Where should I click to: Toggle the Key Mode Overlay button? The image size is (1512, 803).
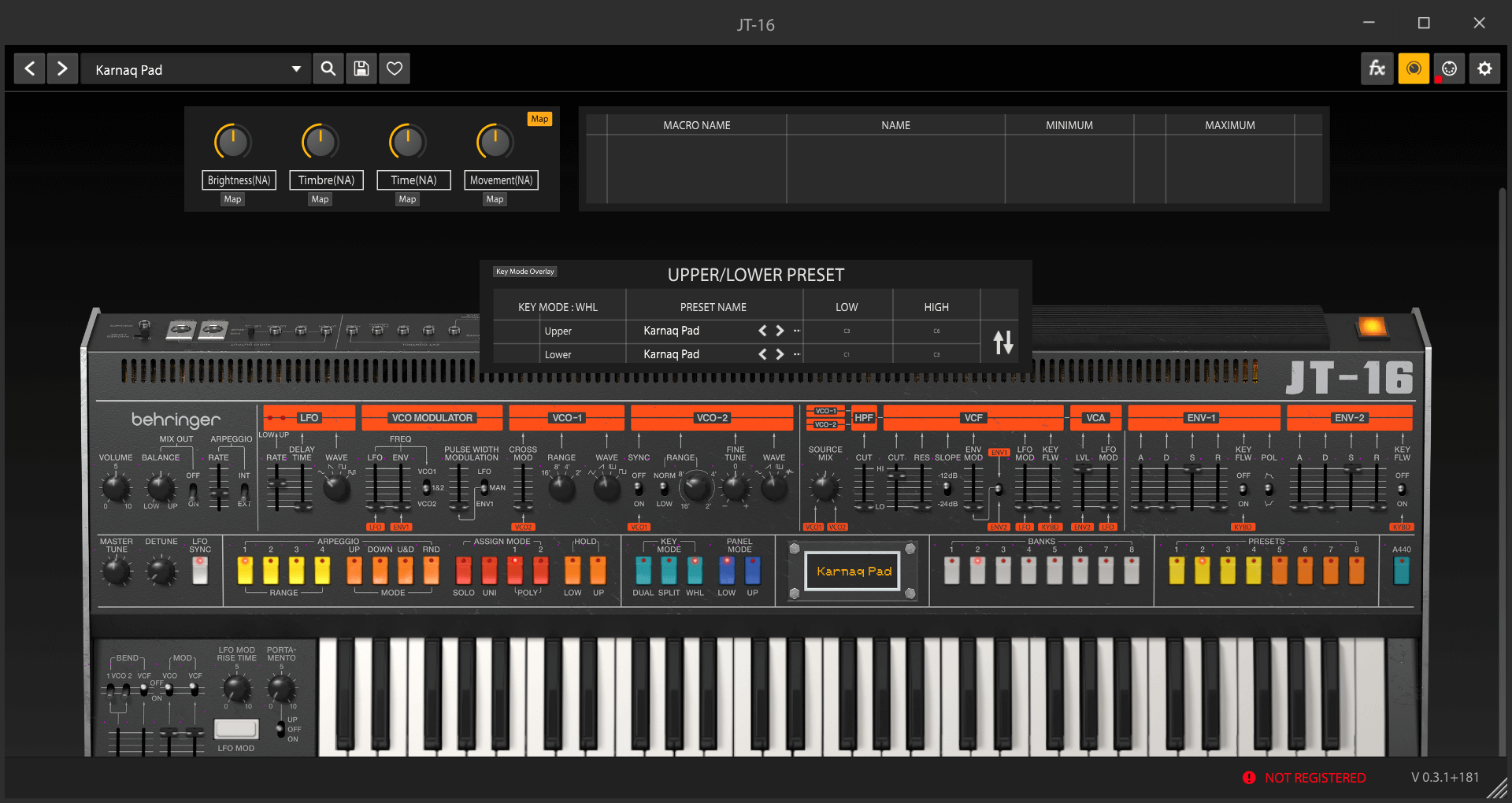click(525, 272)
